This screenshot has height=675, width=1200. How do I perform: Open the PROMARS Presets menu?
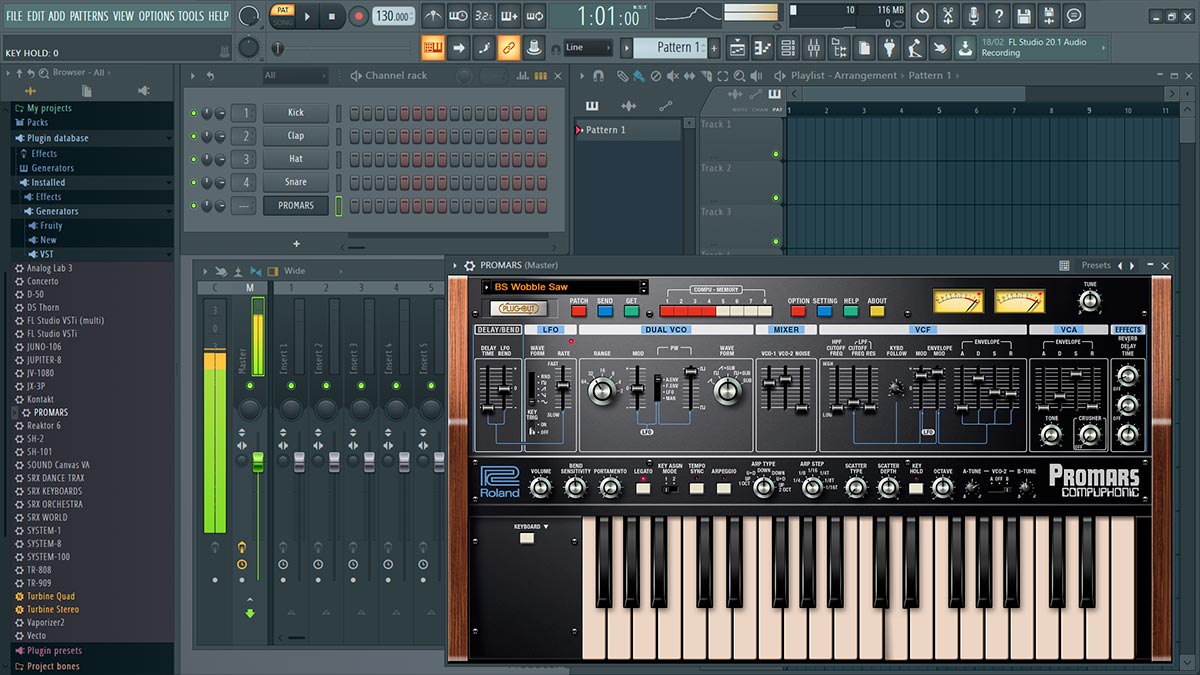point(1096,266)
